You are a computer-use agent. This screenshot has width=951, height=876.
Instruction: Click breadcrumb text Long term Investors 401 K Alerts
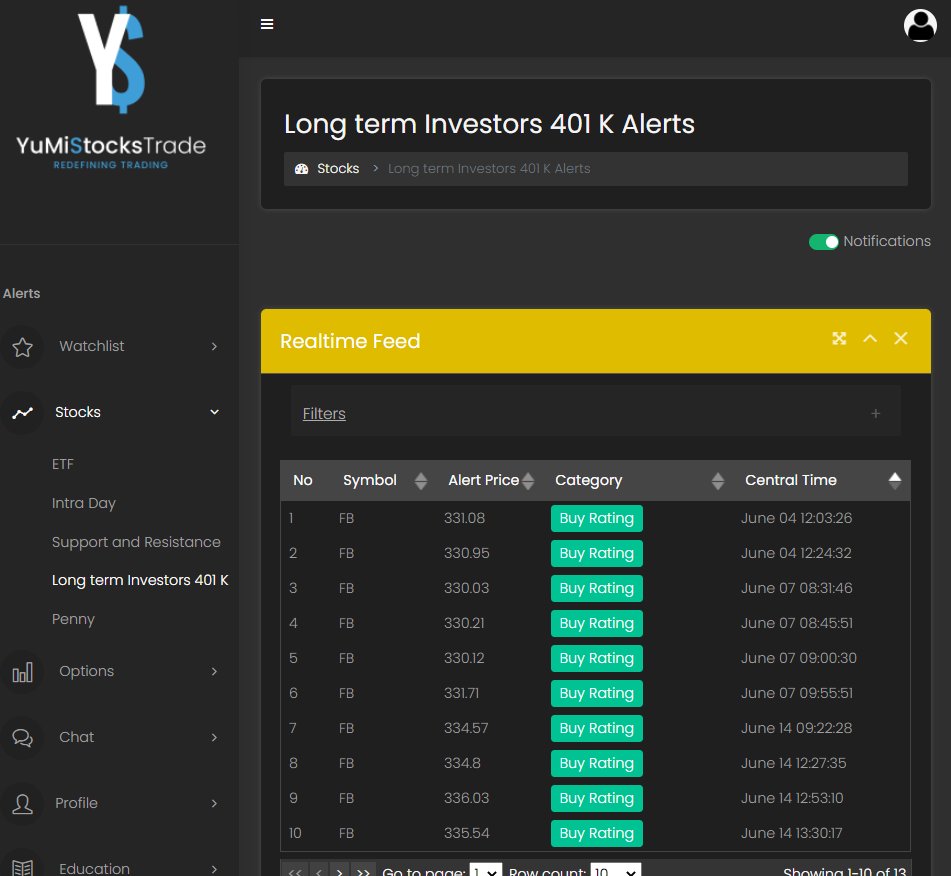[x=489, y=169]
